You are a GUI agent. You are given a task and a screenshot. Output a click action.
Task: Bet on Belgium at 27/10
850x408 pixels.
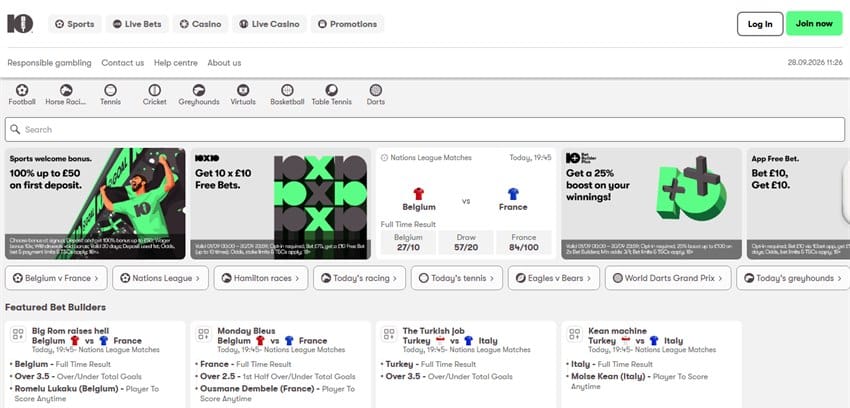(x=408, y=242)
